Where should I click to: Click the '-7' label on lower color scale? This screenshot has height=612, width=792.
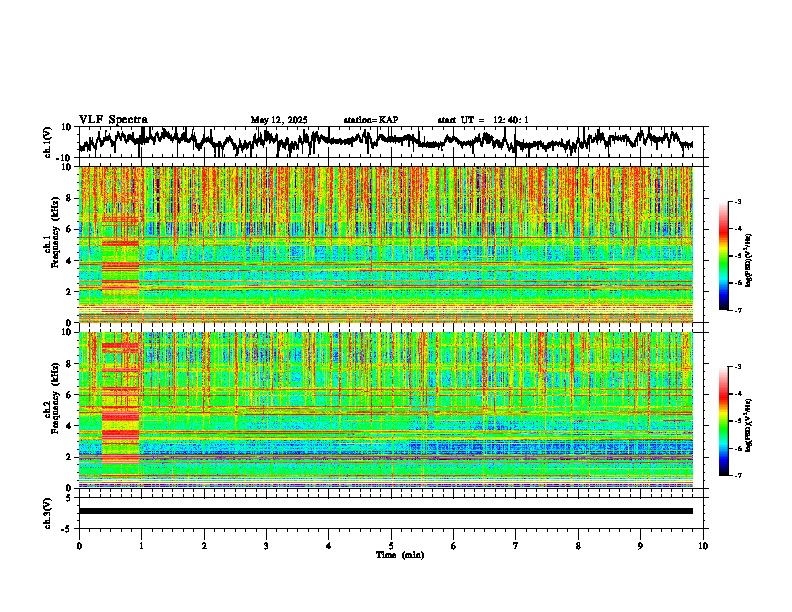[x=738, y=475]
